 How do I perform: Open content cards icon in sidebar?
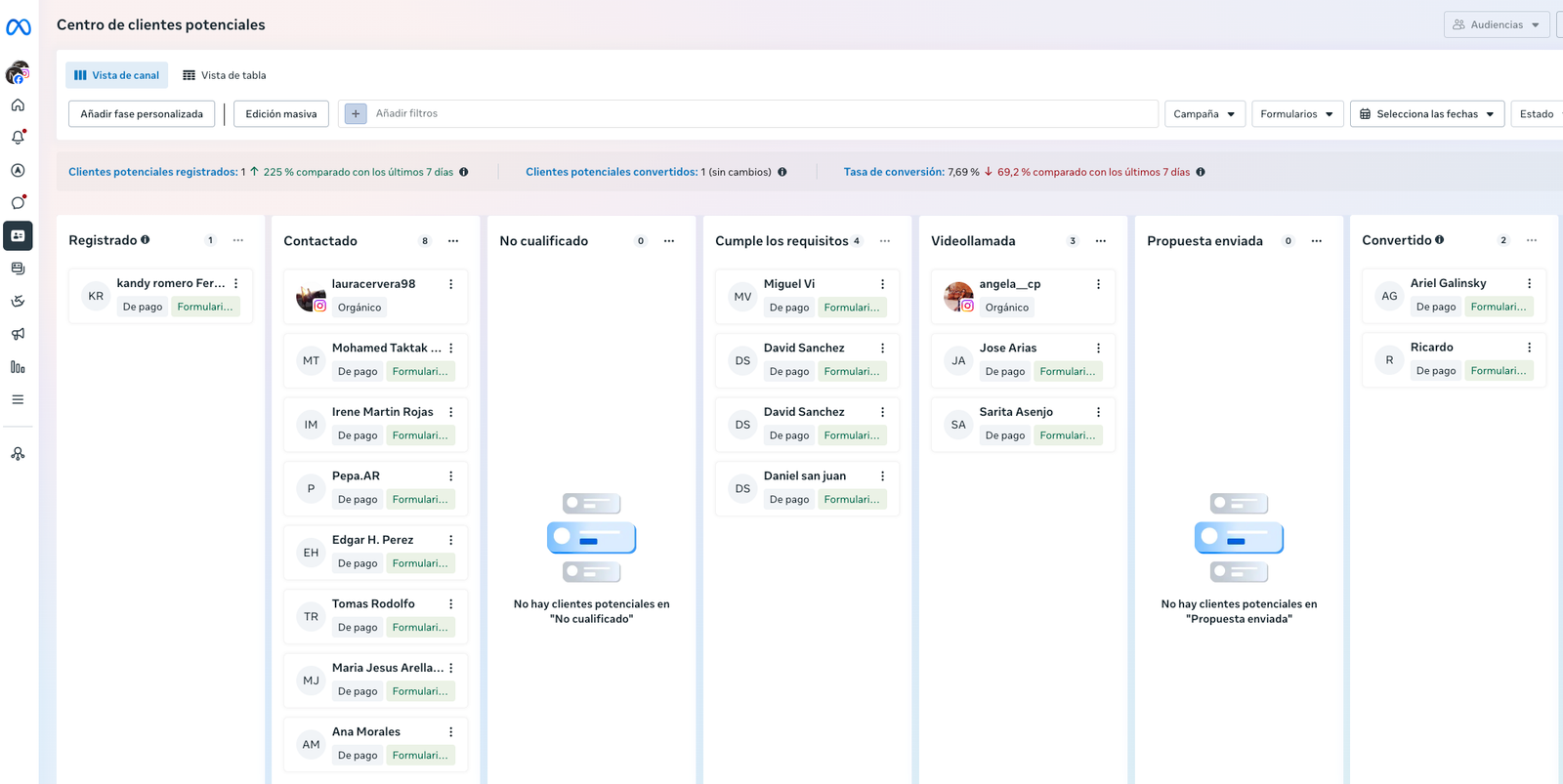pyautogui.click(x=18, y=268)
